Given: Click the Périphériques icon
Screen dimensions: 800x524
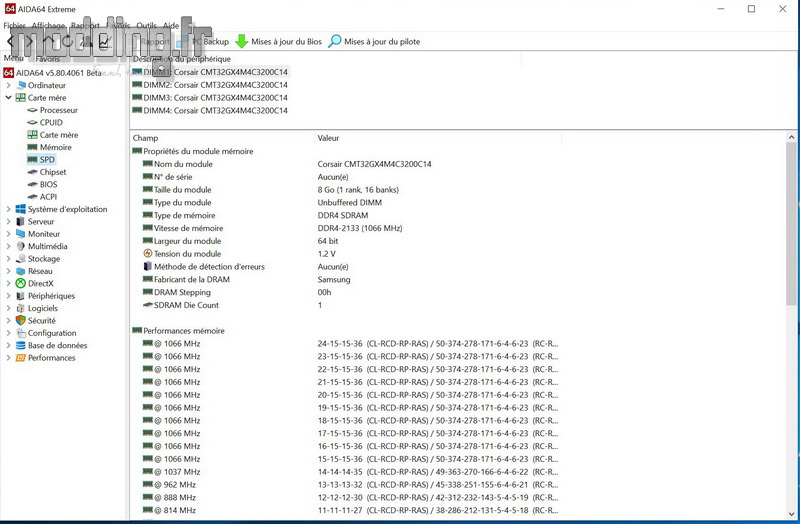Looking at the screenshot, I should 20,296.
